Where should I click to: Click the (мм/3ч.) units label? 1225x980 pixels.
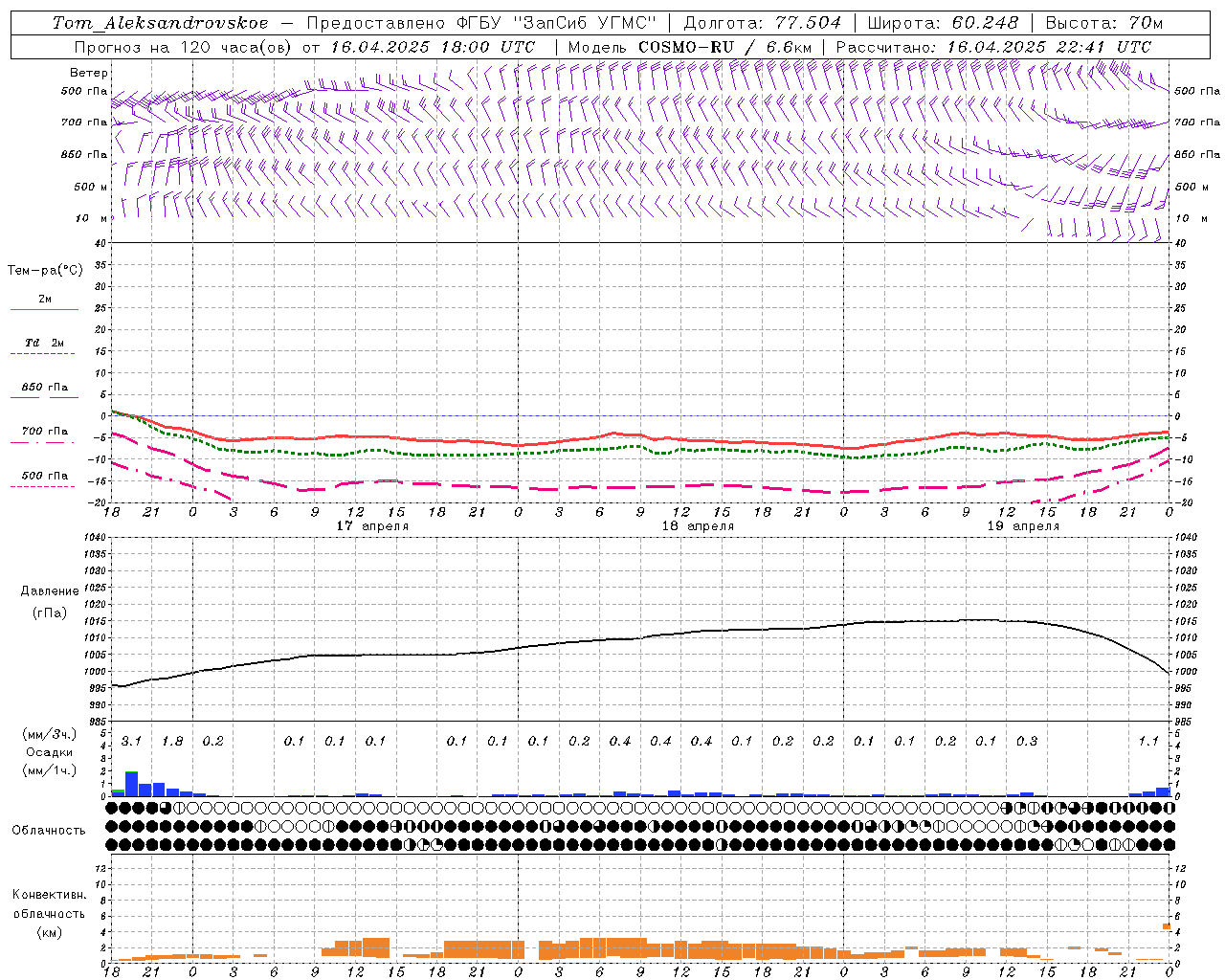coord(50,735)
